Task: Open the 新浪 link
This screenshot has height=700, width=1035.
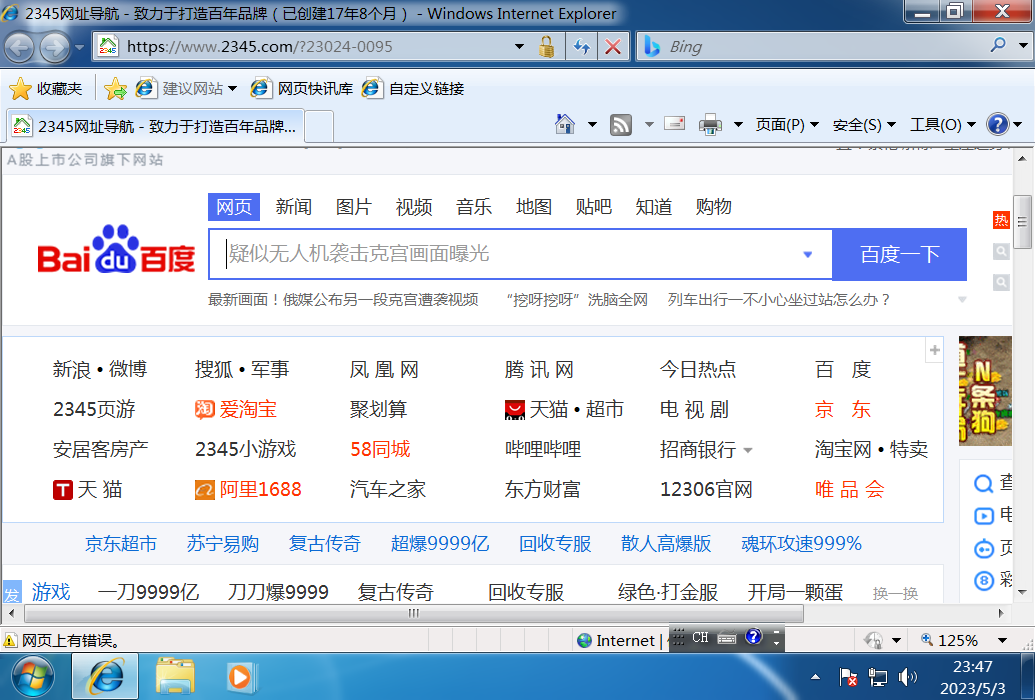Action: pyautogui.click(x=71, y=369)
